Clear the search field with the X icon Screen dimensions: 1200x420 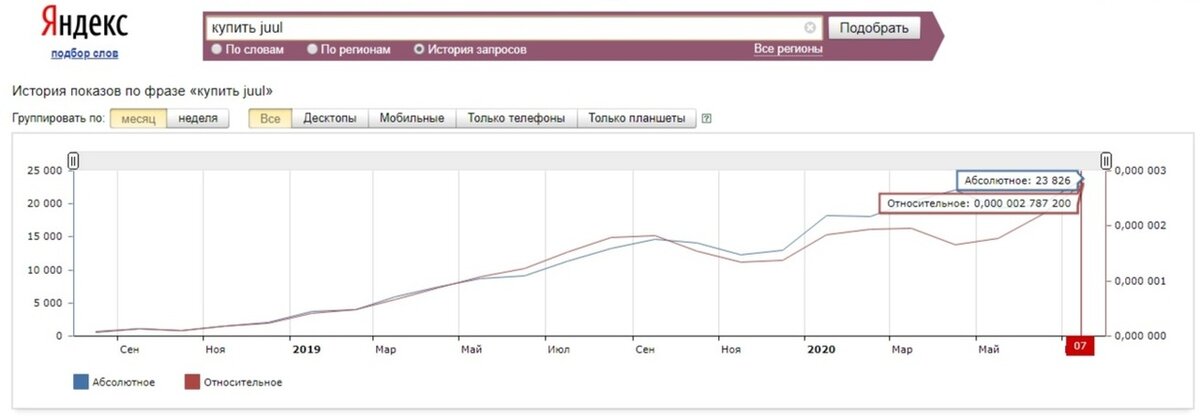click(810, 28)
